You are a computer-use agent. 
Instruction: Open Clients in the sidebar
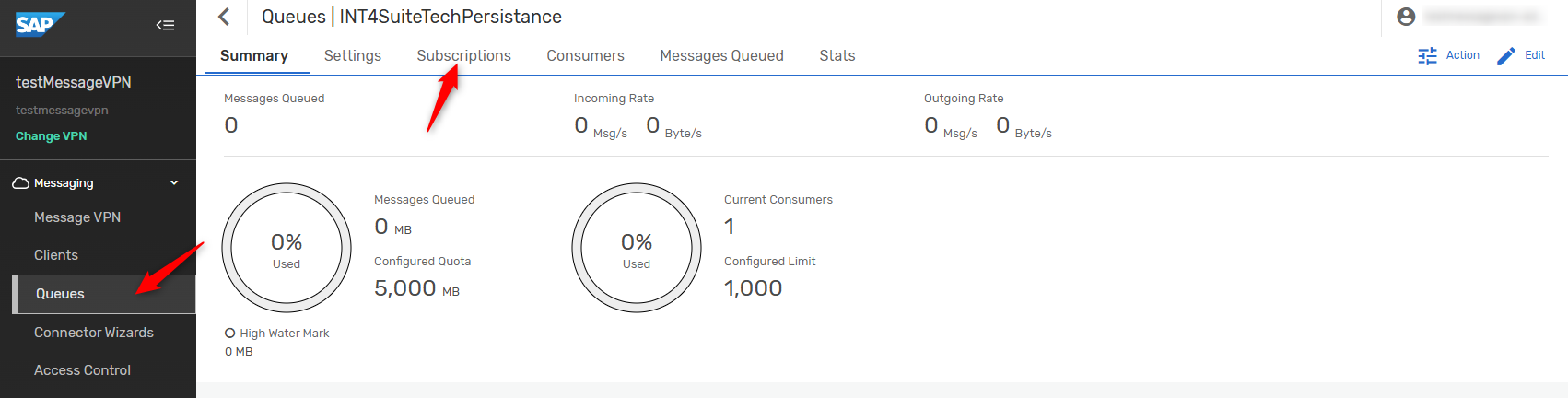click(56, 255)
